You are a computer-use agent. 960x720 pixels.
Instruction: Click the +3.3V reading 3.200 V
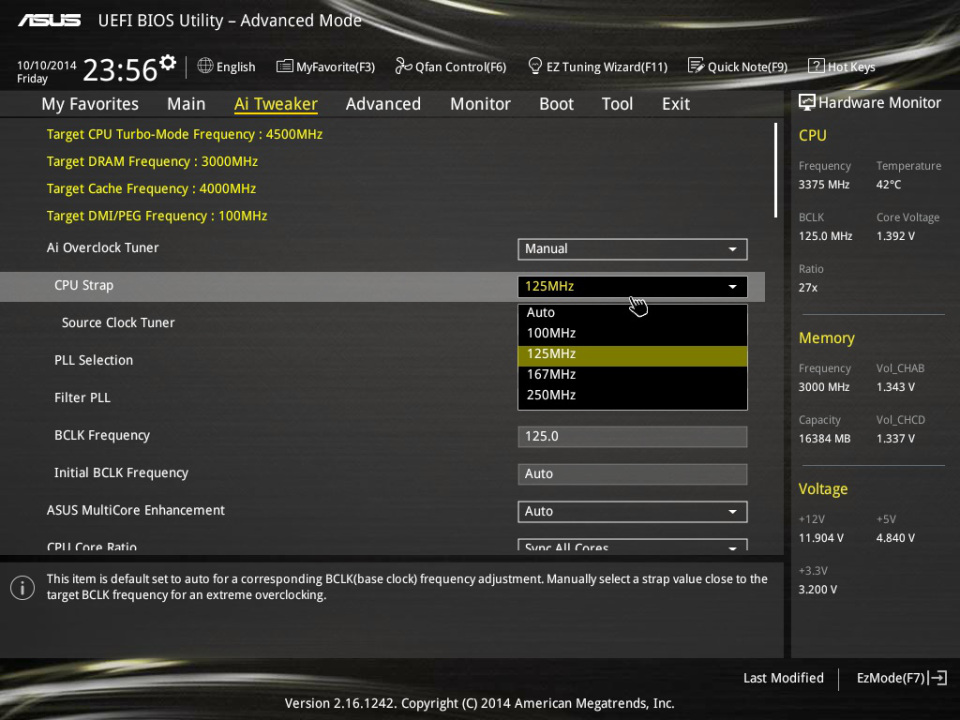point(817,589)
